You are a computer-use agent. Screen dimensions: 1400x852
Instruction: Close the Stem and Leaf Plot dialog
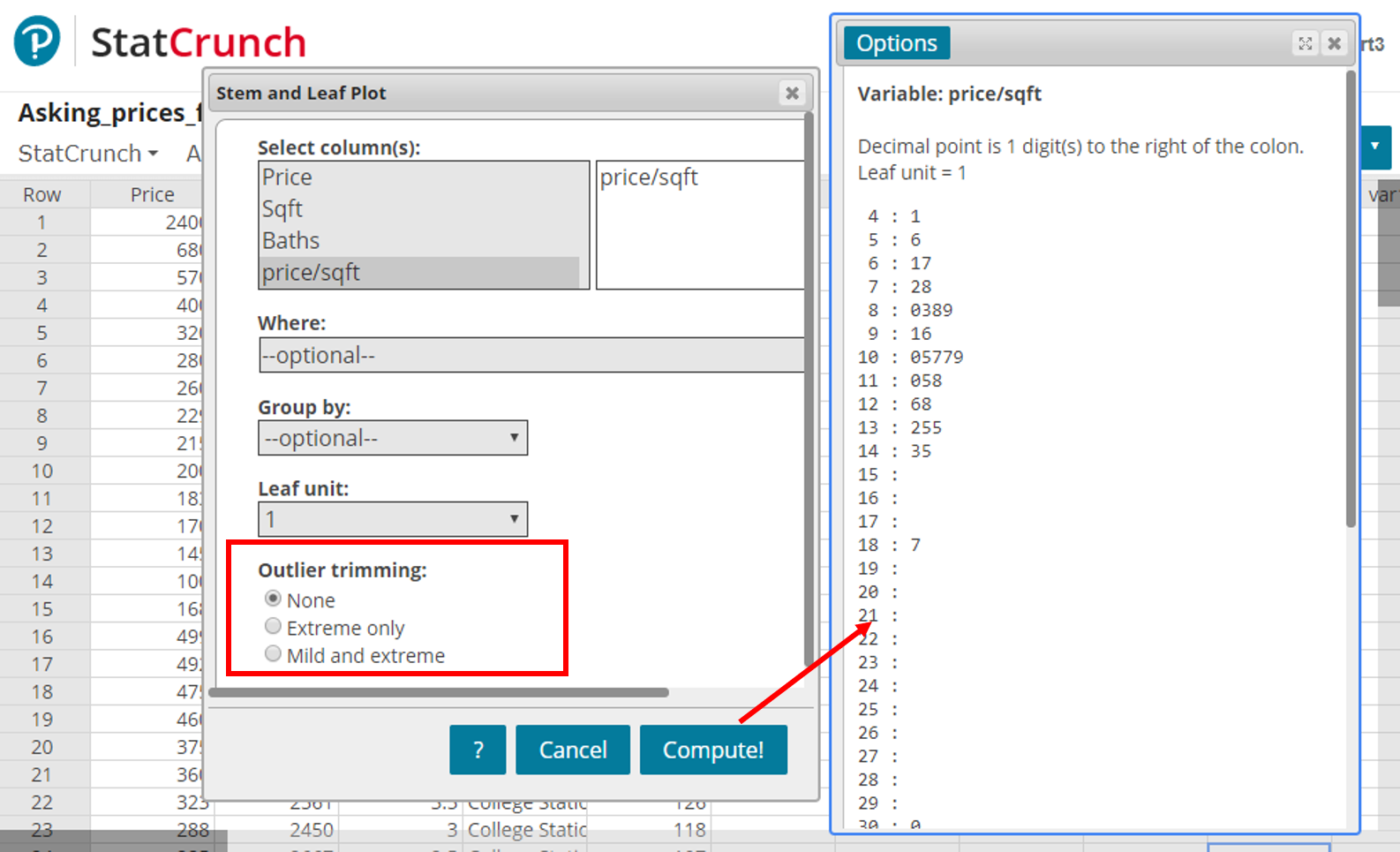tap(792, 93)
